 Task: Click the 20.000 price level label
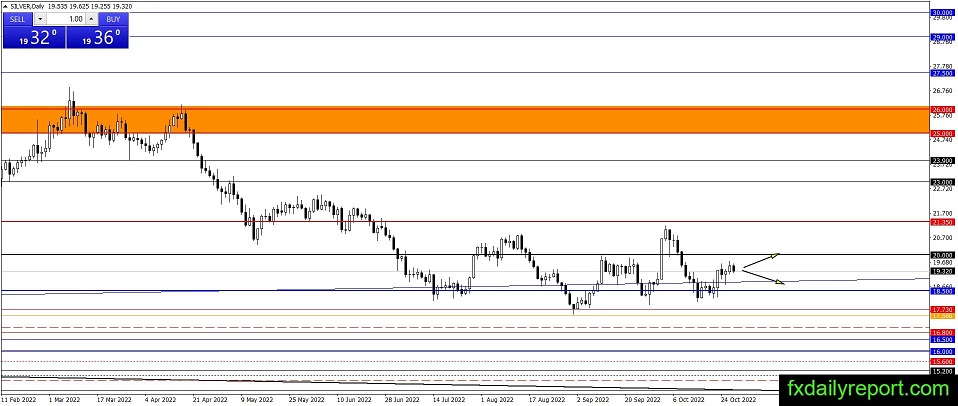[x=940, y=255]
